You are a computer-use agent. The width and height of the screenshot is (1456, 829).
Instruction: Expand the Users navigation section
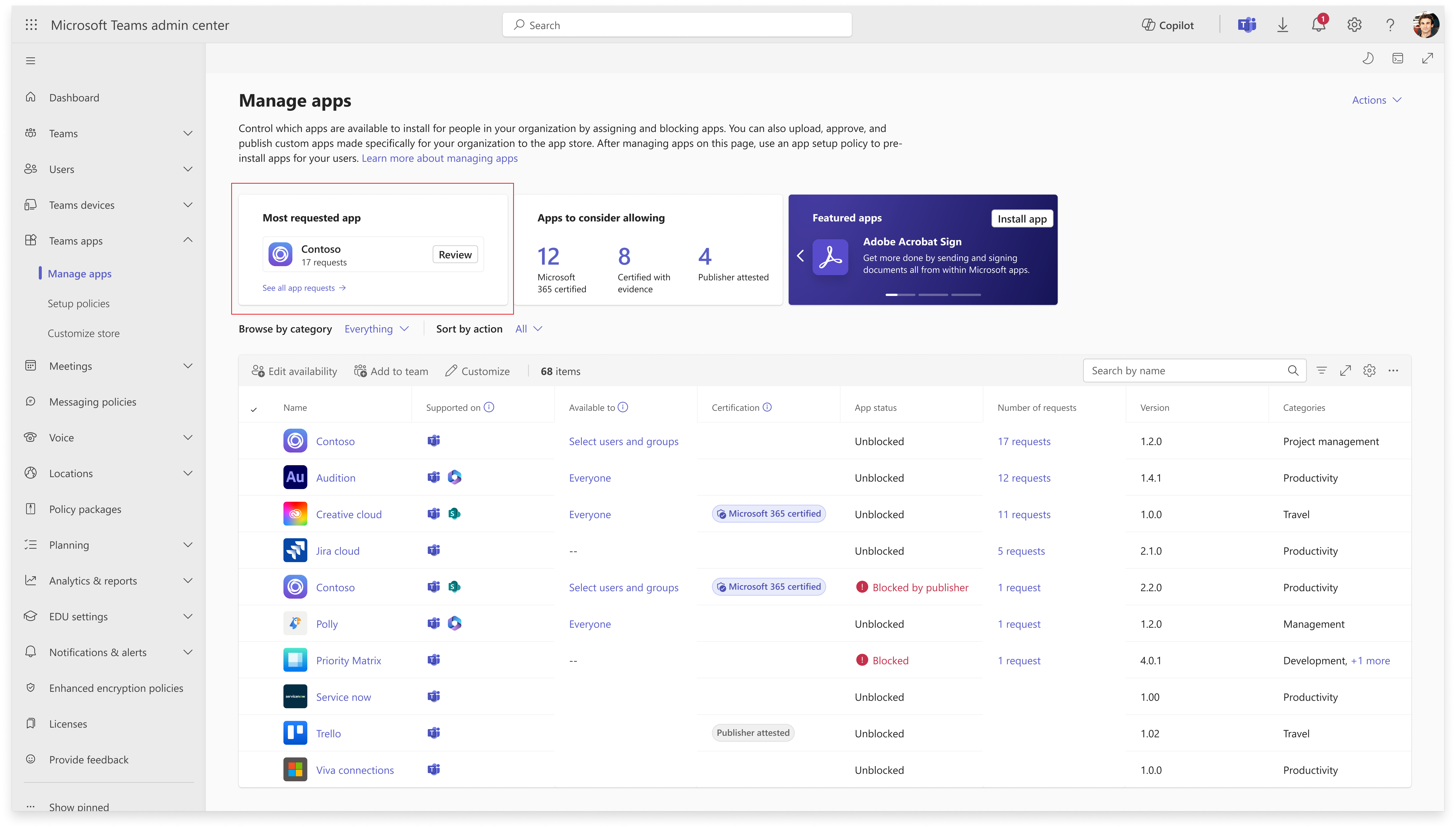(x=188, y=168)
